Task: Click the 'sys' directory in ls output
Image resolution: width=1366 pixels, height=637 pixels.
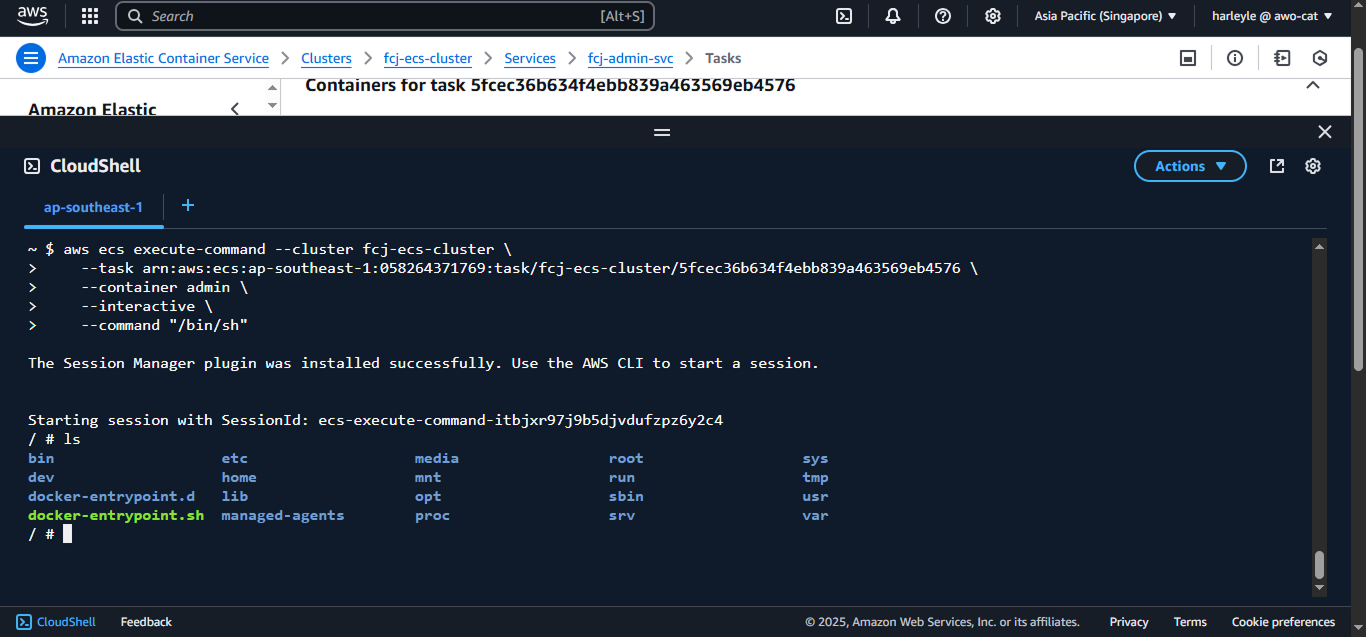Action: pyautogui.click(x=815, y=458)
